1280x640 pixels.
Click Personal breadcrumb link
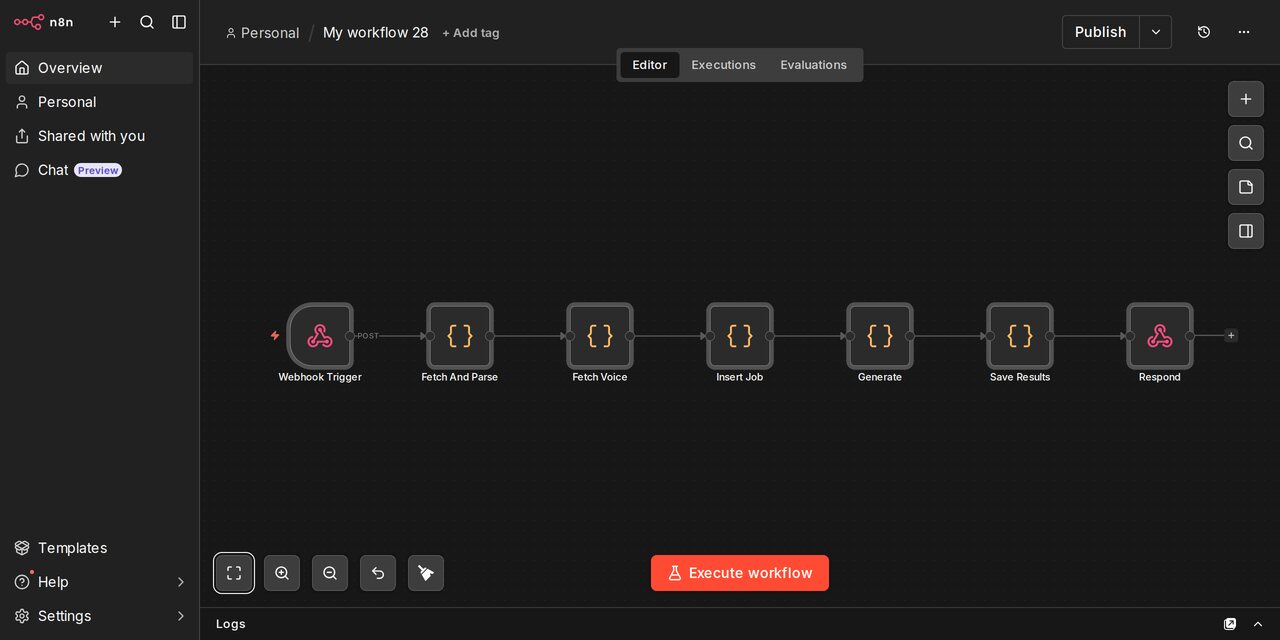tap(262, 33)
